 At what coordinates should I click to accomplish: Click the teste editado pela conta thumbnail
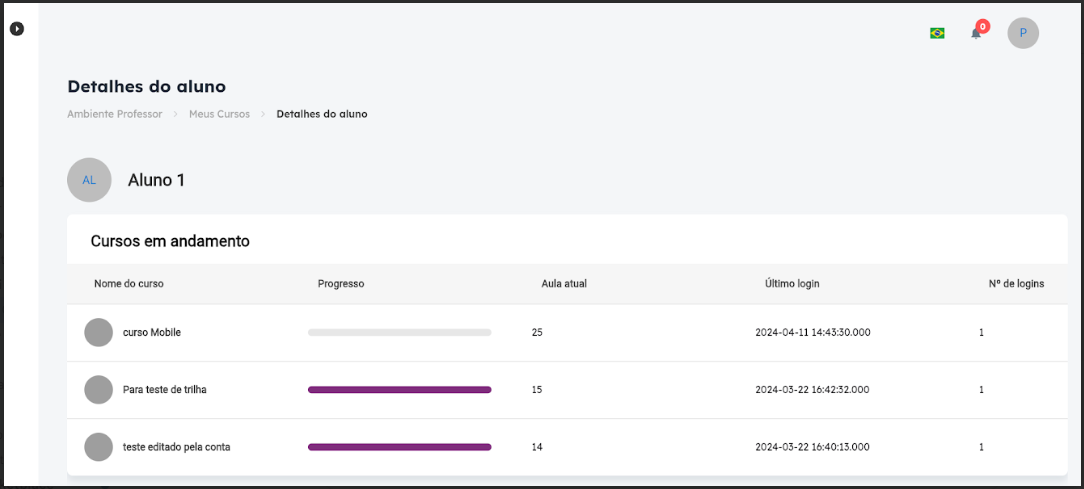pyautogui.click(x=99, y=447)
